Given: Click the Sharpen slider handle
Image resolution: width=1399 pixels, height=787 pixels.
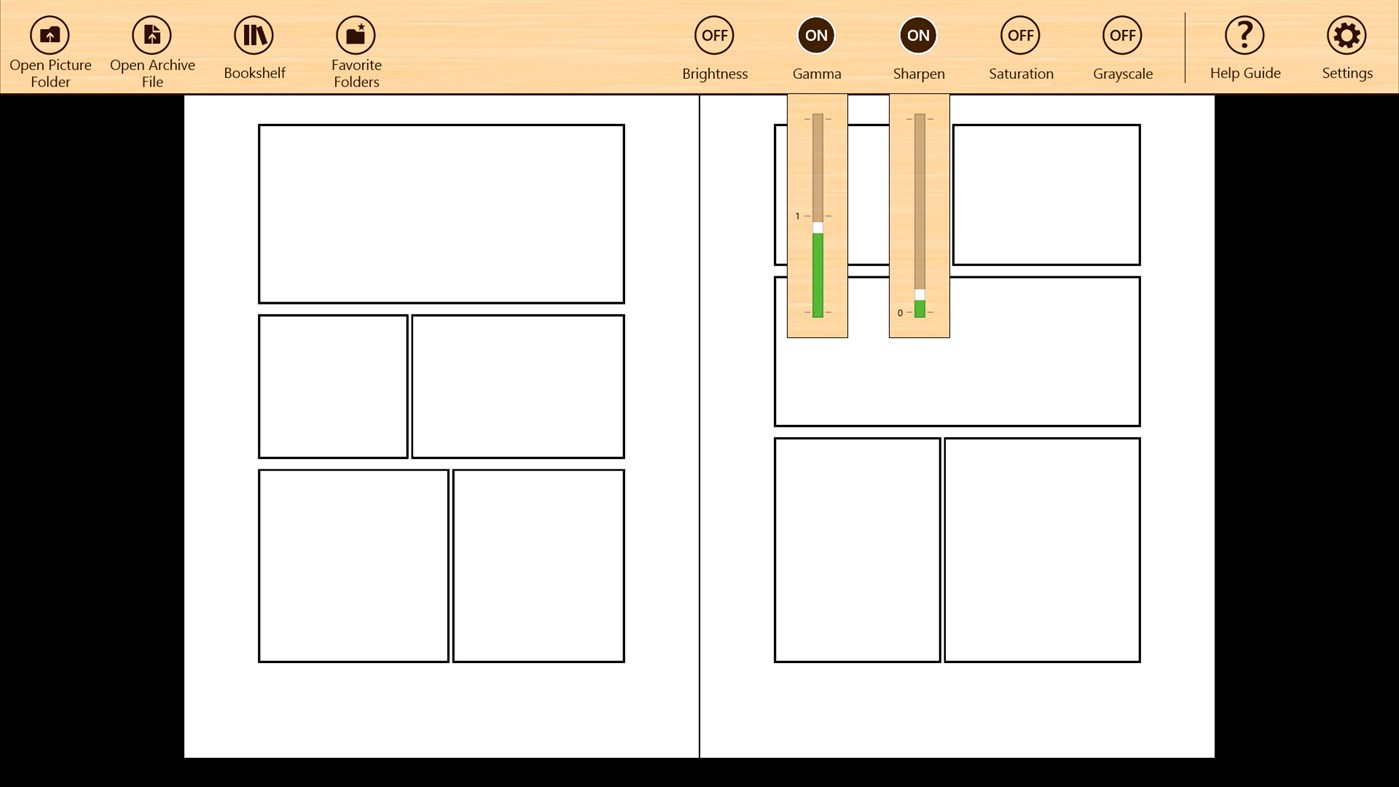Looking at the screenshot, I should coord(919,293).
